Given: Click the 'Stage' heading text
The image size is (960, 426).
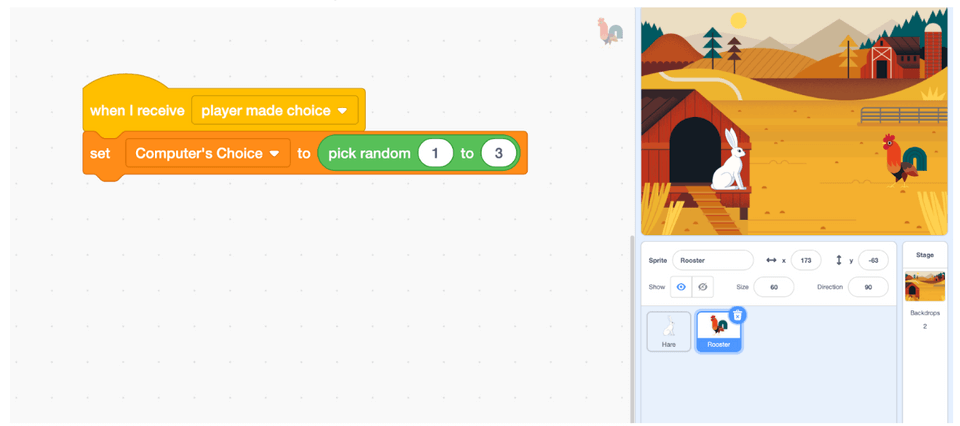Looking at the screenshot, I should pyautogui.click(x=924, y=255).
